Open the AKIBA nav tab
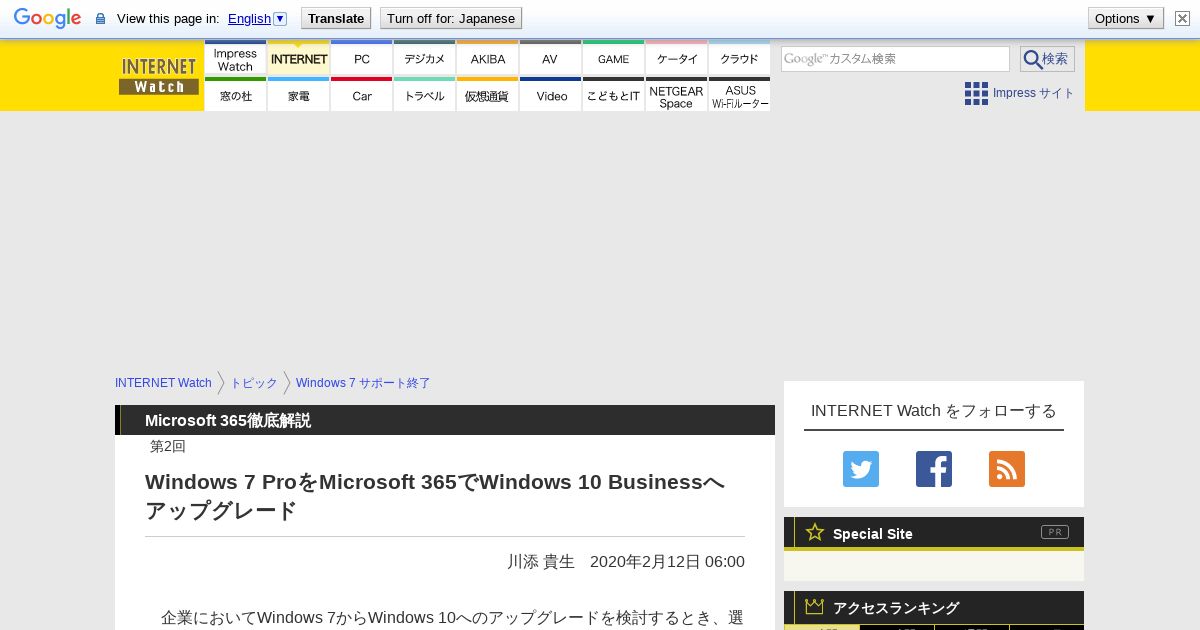The width and height of the screenshot is (1200, 630). [488, 58]
